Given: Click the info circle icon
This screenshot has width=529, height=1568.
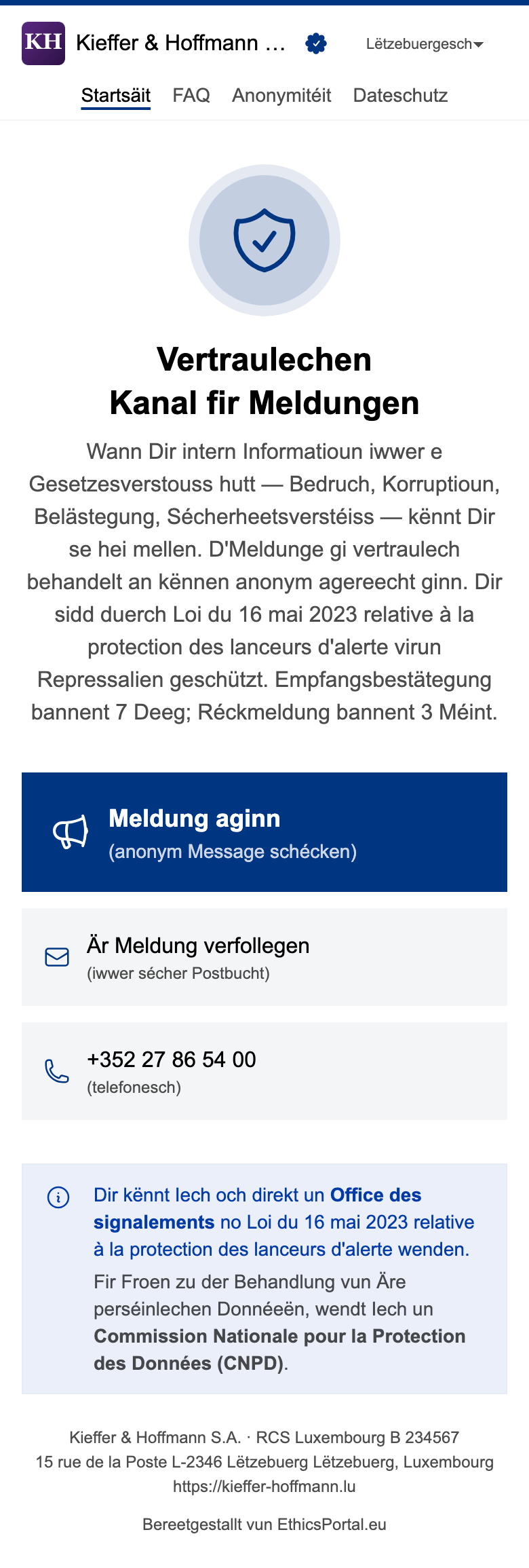Looking at the screenshot, I should (58, 1197).
